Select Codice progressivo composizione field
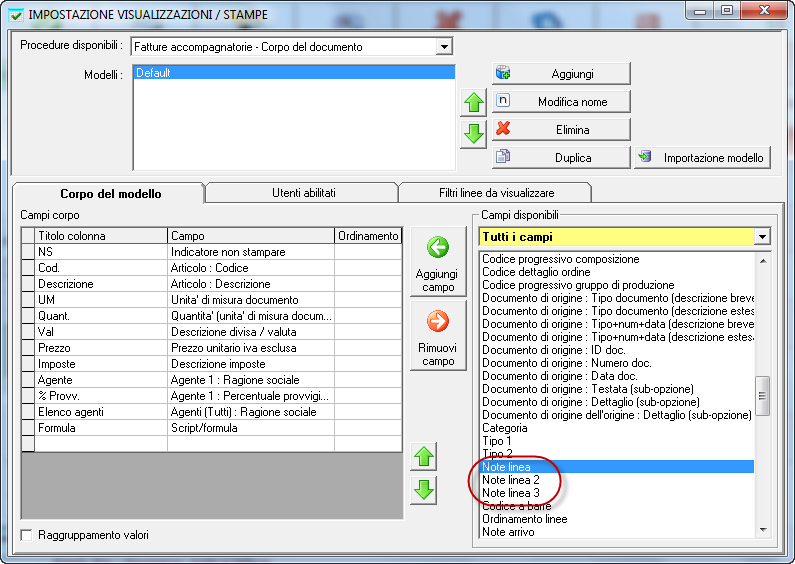This screenshot has height=564, width=795. [x=617, y=259]
